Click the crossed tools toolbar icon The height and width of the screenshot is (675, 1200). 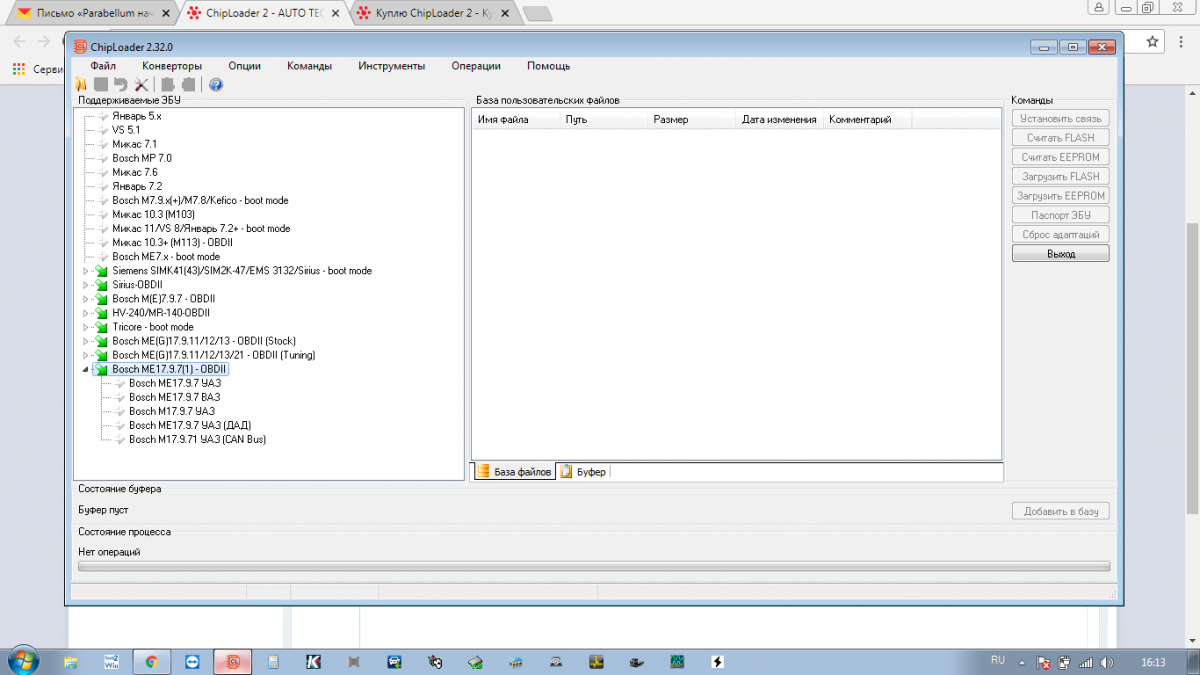(x=141, y=85)
